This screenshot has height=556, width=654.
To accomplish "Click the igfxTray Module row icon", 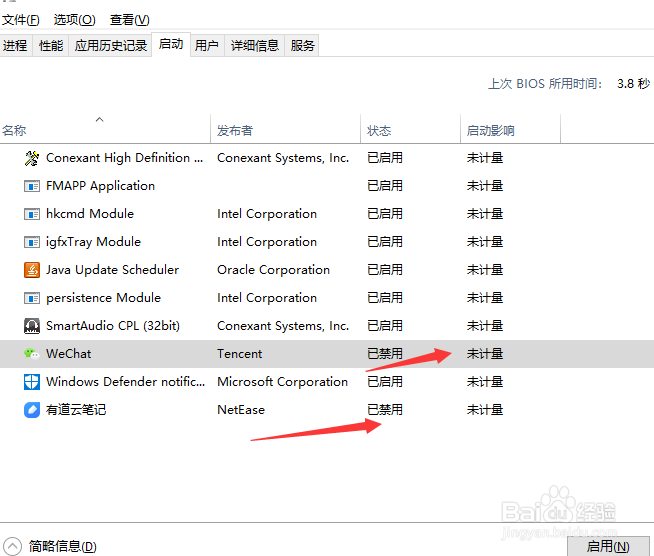I will click(32, 242).
